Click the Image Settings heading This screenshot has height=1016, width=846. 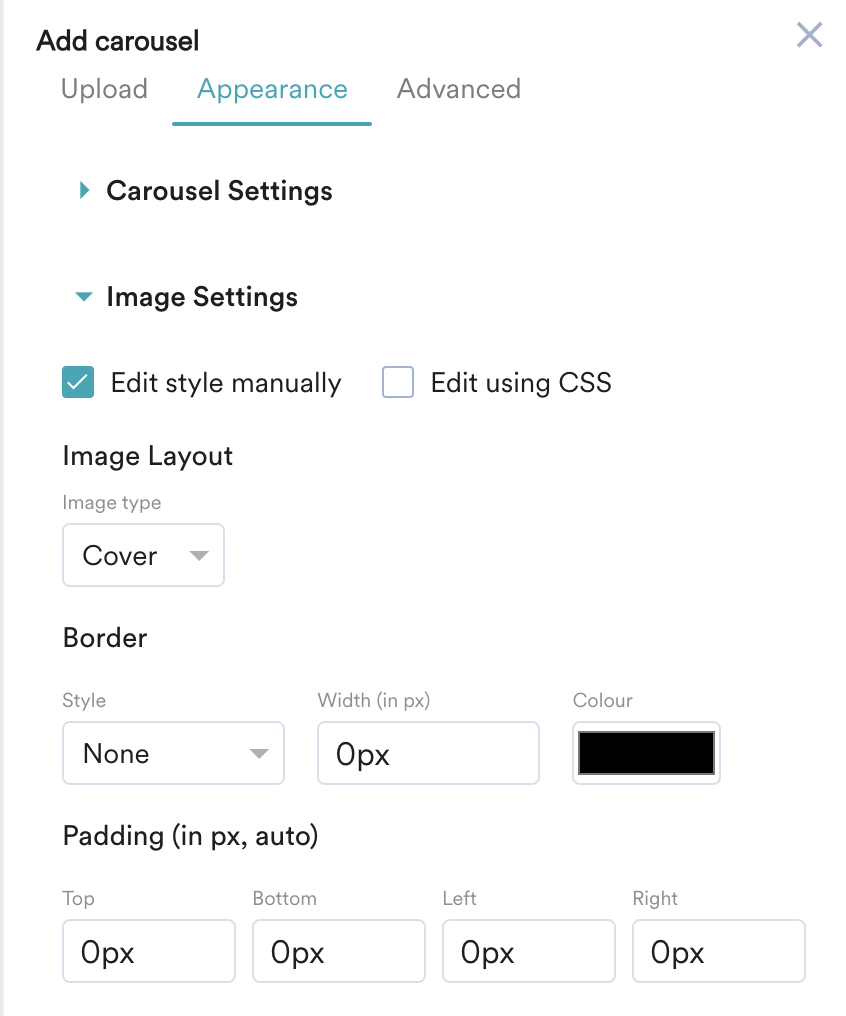pos(202,297)
